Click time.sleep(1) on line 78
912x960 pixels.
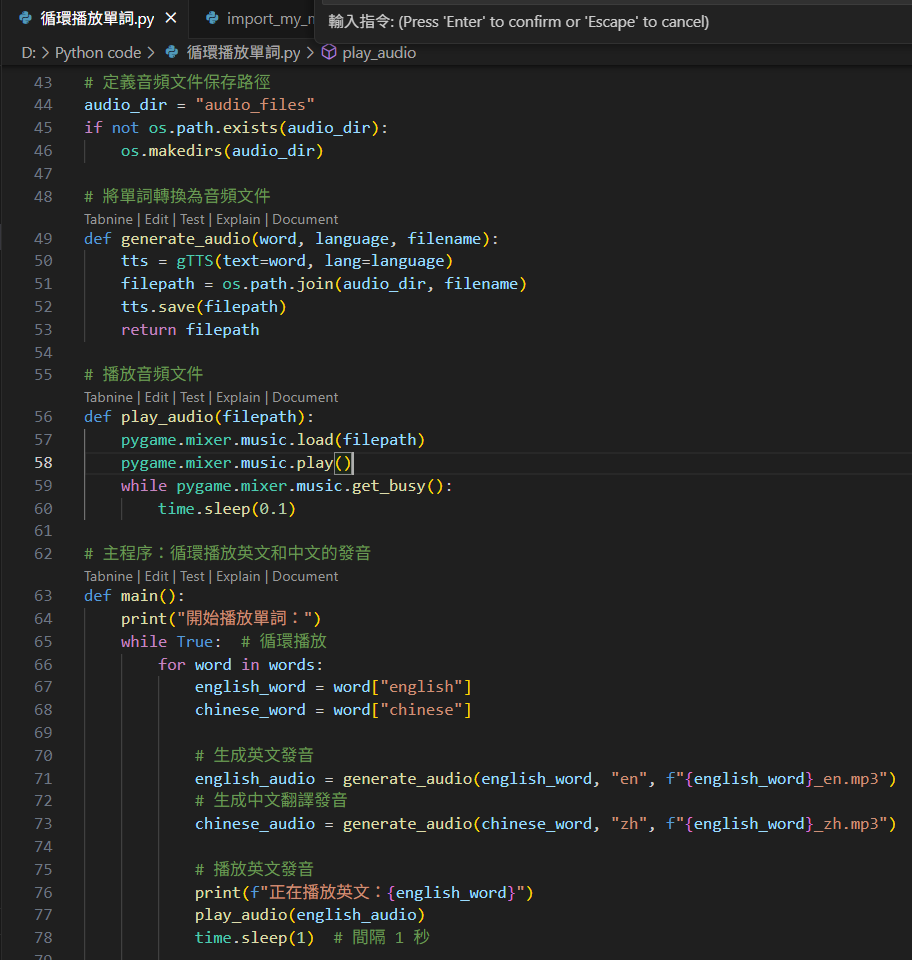(255, 938)
